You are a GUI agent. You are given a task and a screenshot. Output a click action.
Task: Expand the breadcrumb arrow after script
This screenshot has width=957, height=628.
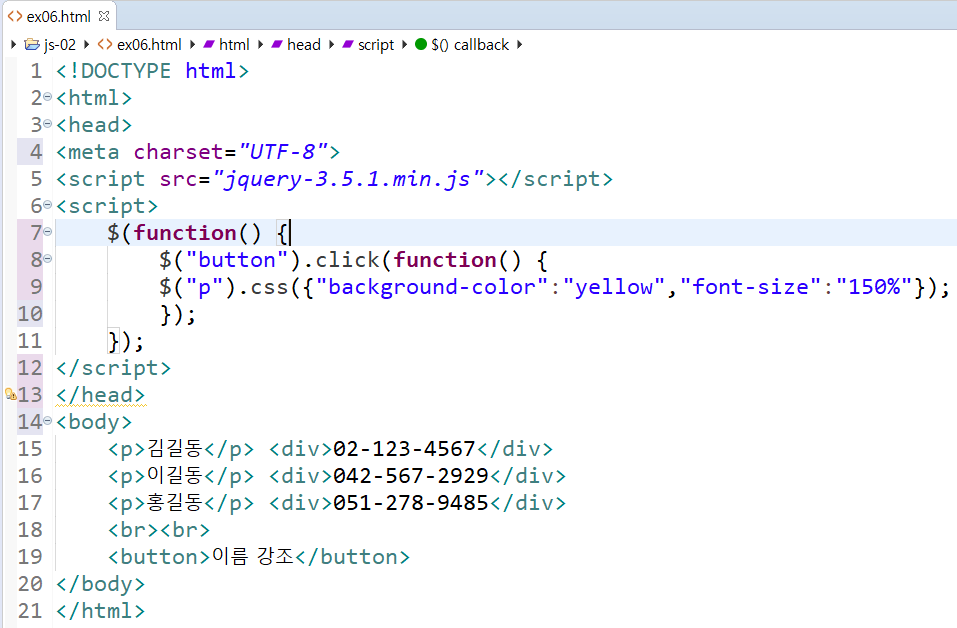tap(404, 44)
